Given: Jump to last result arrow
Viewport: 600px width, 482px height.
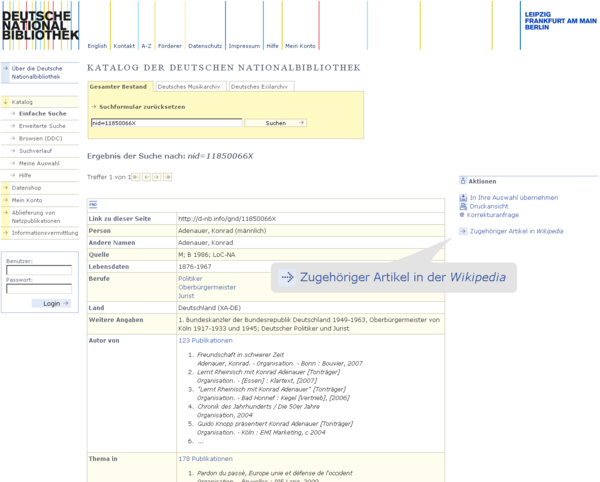Looking at the screenshot, I should tap(168, 177).
